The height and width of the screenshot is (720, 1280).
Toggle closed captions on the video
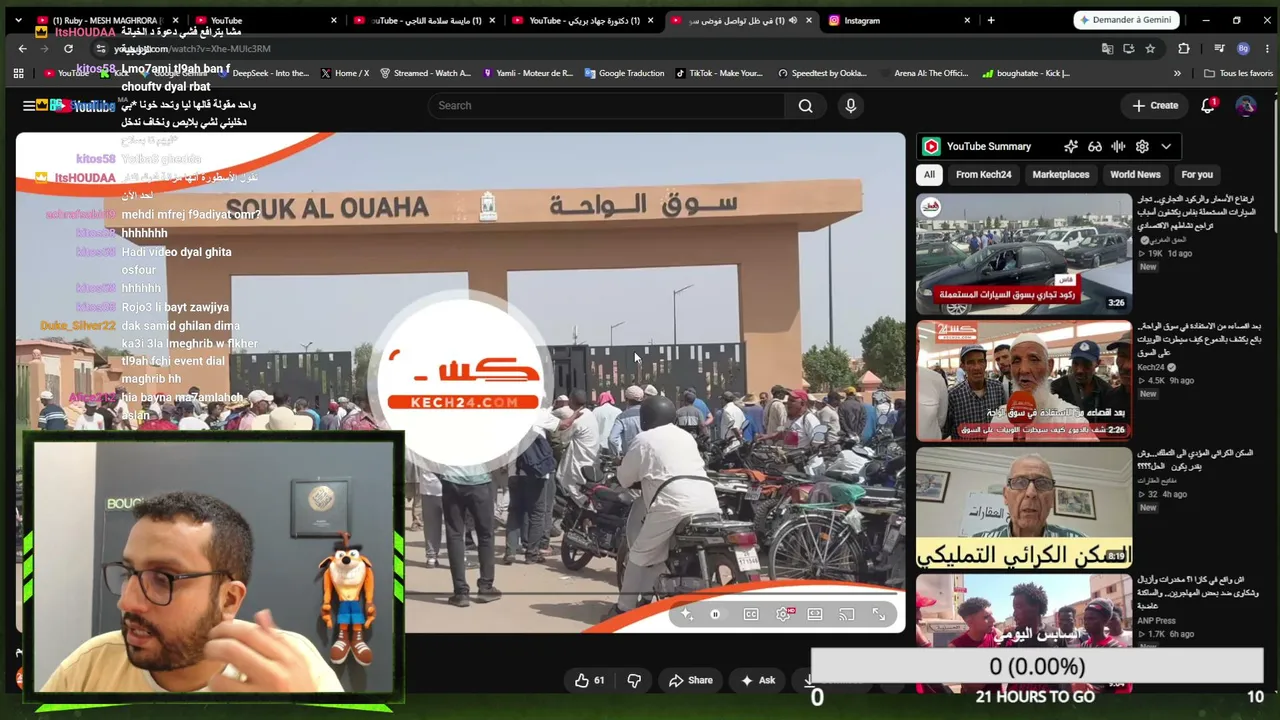[751, 614]
